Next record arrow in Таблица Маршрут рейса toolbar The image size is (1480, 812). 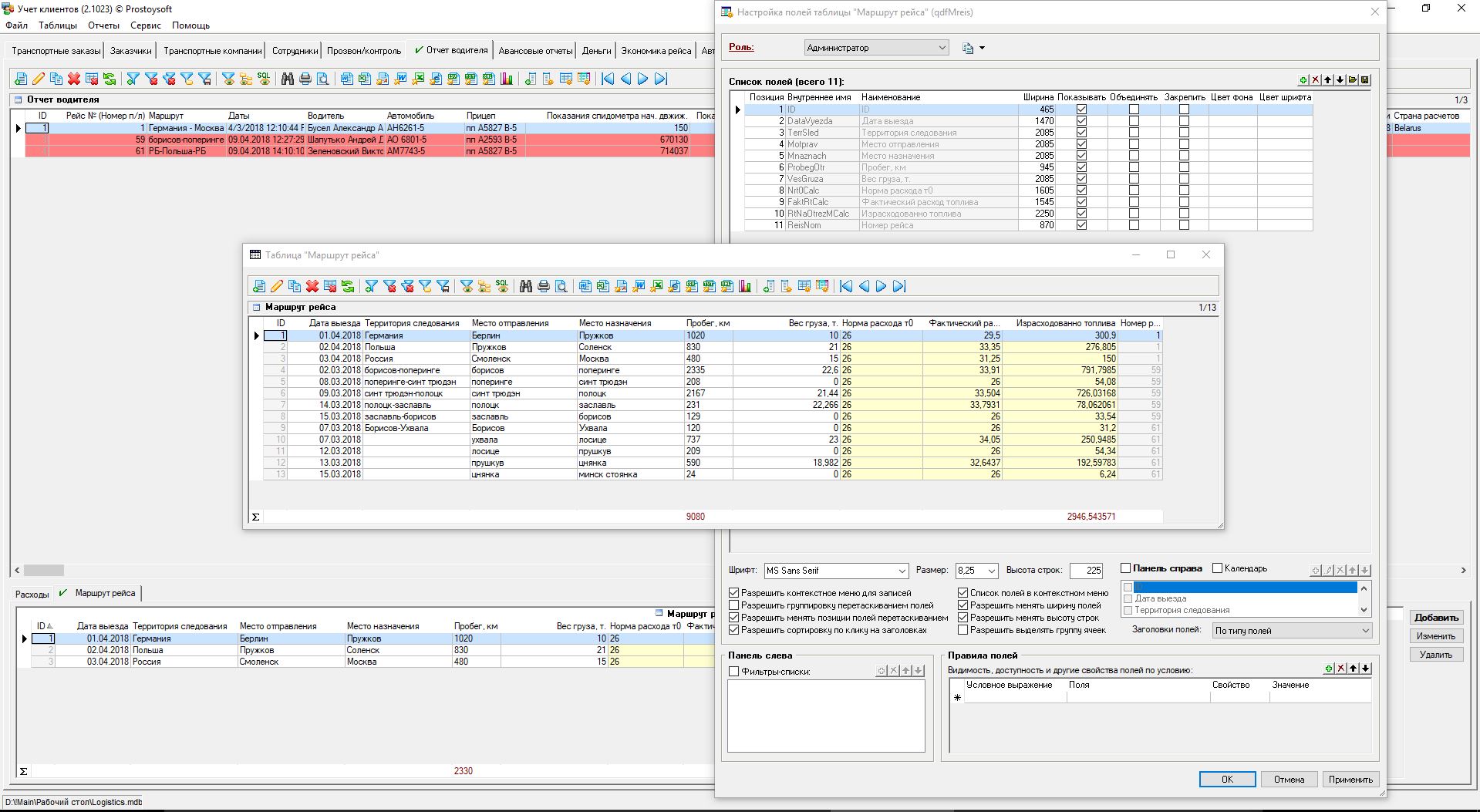pyautogui.click(x=882, y=286)
